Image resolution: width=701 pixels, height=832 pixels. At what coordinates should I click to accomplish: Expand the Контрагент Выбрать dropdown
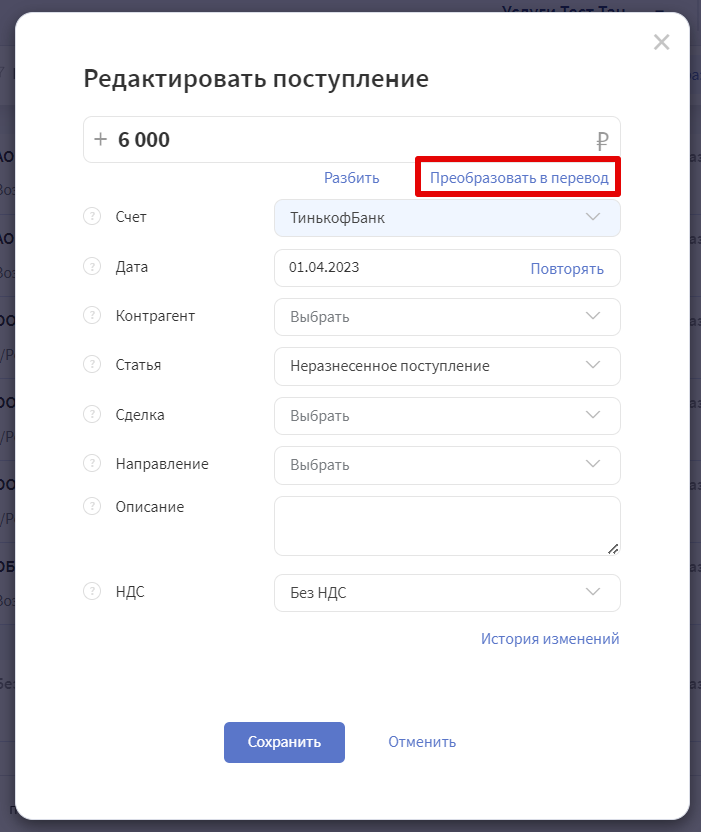pos(447,317)
